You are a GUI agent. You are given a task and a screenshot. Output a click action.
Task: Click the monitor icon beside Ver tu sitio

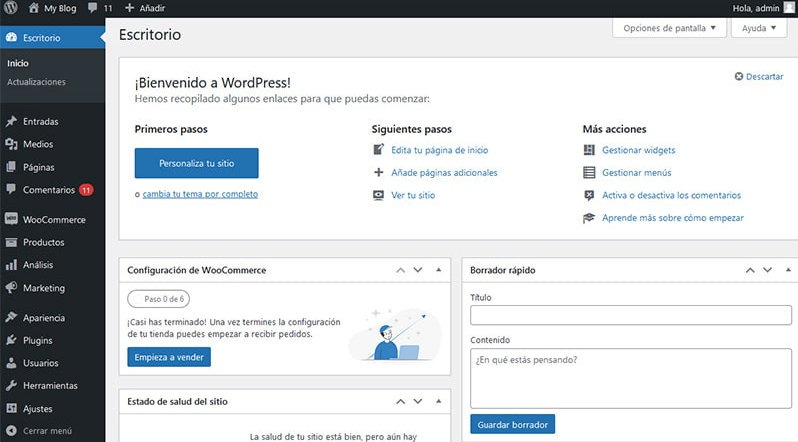coord(379,195)
